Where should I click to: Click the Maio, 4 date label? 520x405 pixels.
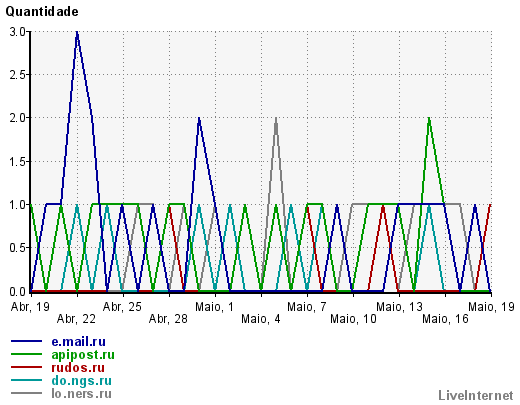261,319
